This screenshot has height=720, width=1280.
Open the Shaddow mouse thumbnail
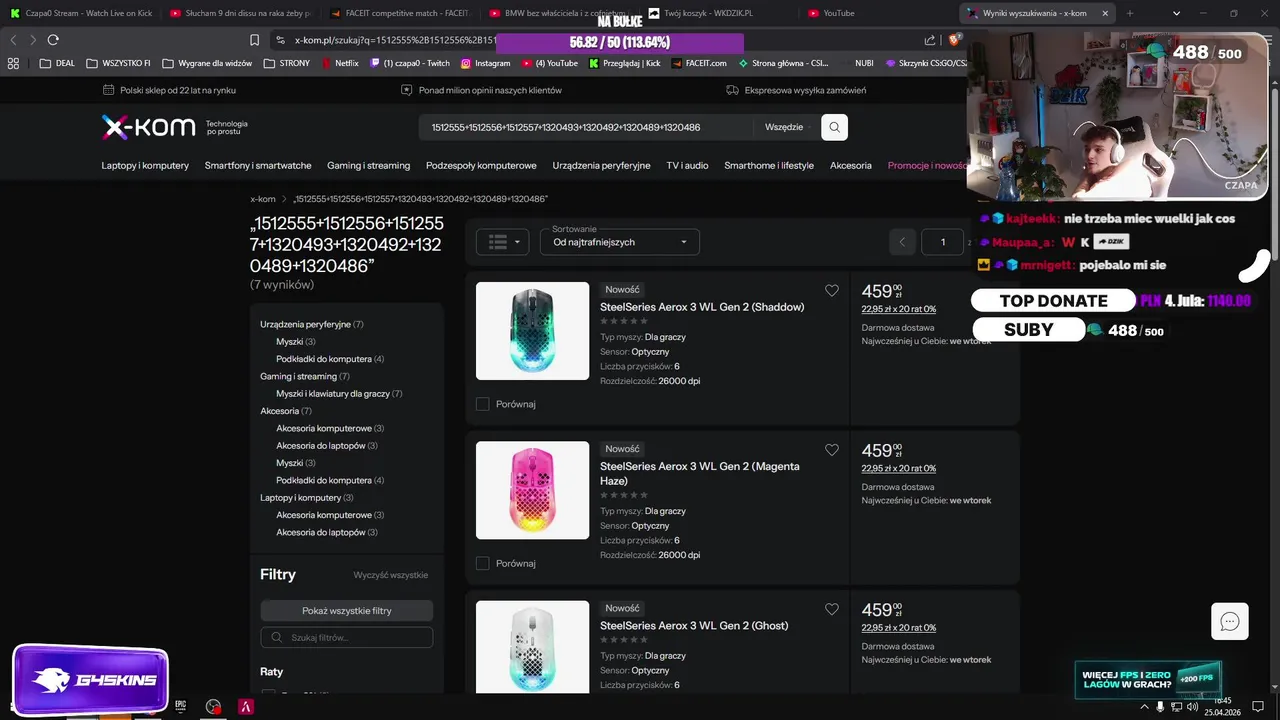pos(532,331)
